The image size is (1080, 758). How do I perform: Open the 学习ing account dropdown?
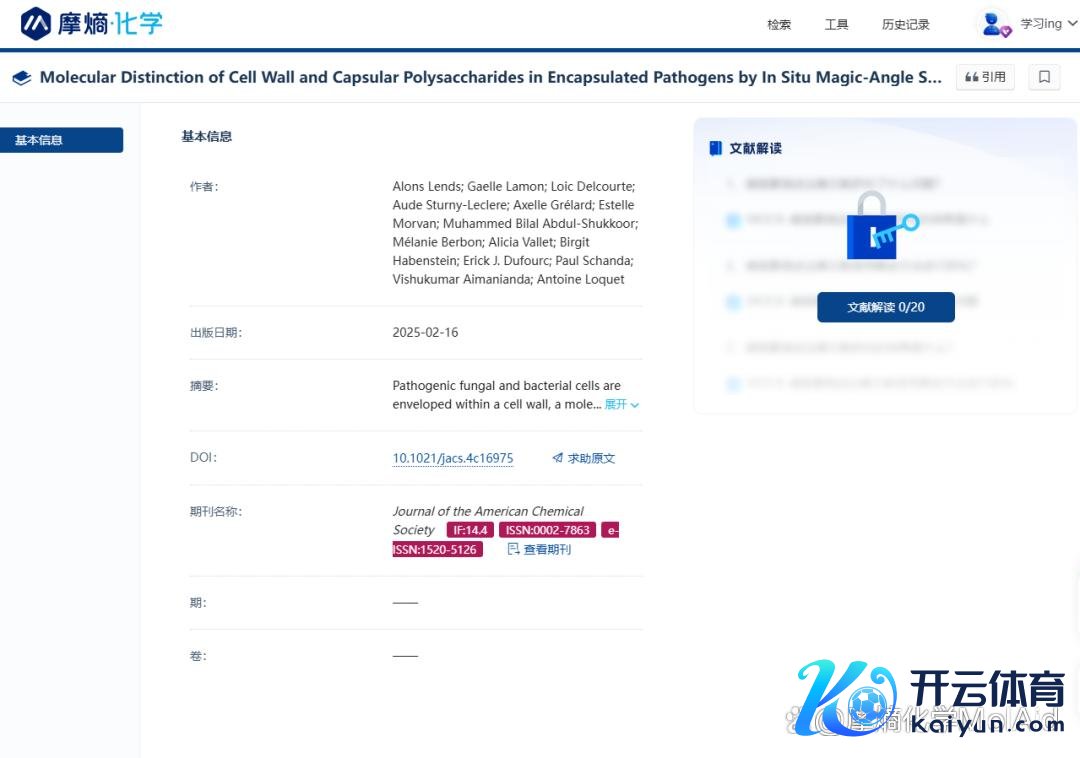[x=1046, y=24]
